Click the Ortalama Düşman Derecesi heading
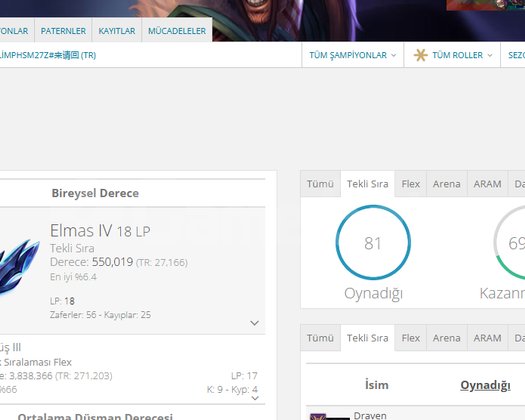The image size is (525, 420). coord(95,416)
